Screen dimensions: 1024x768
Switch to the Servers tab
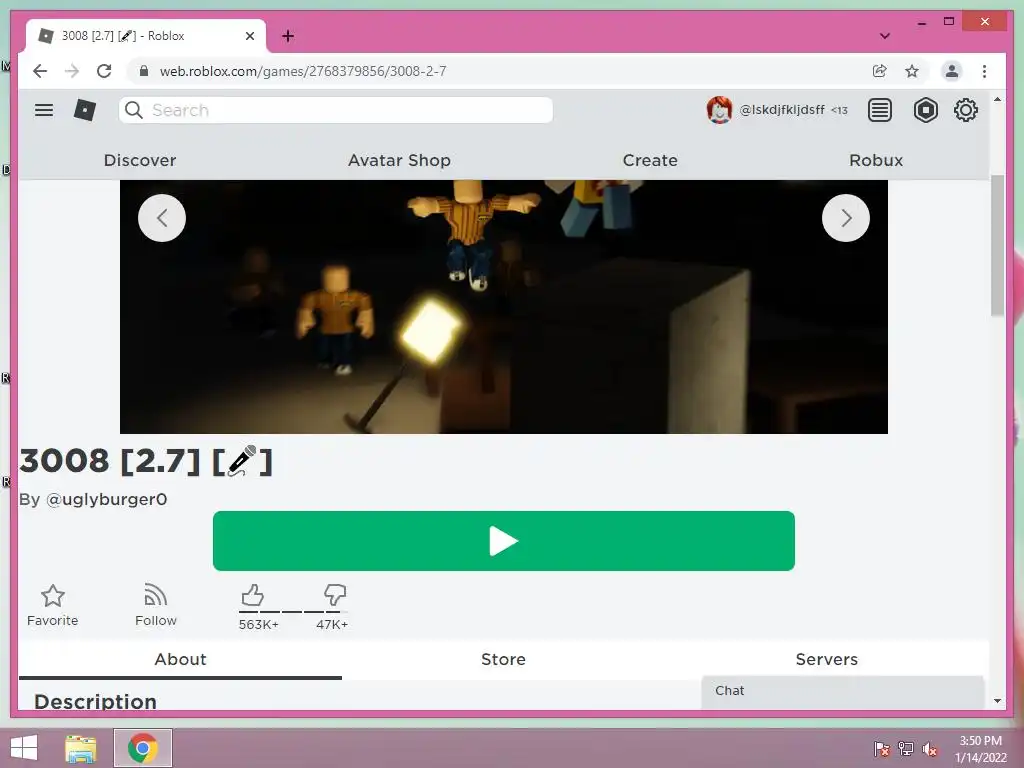click(x=826, y=659)
